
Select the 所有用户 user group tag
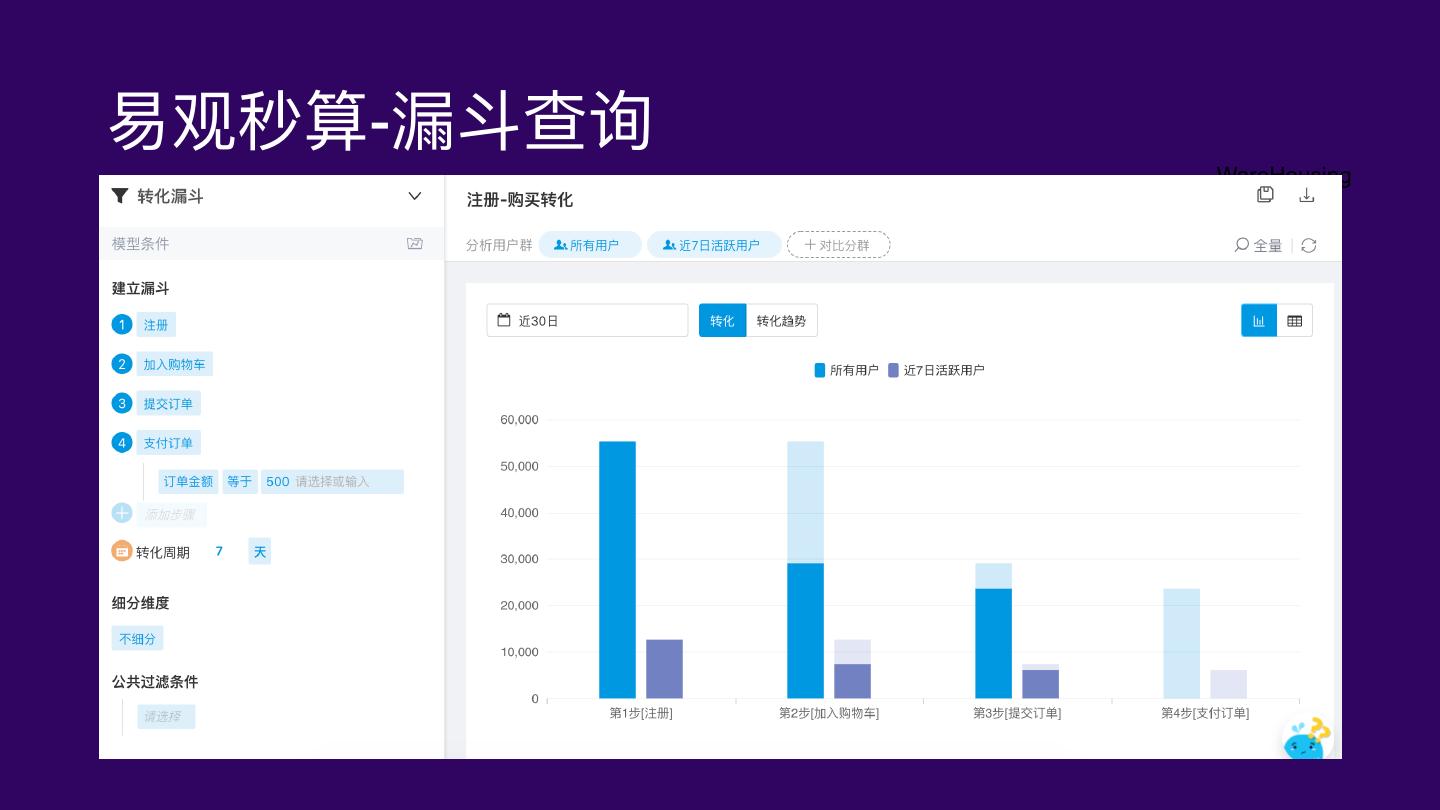590,245
